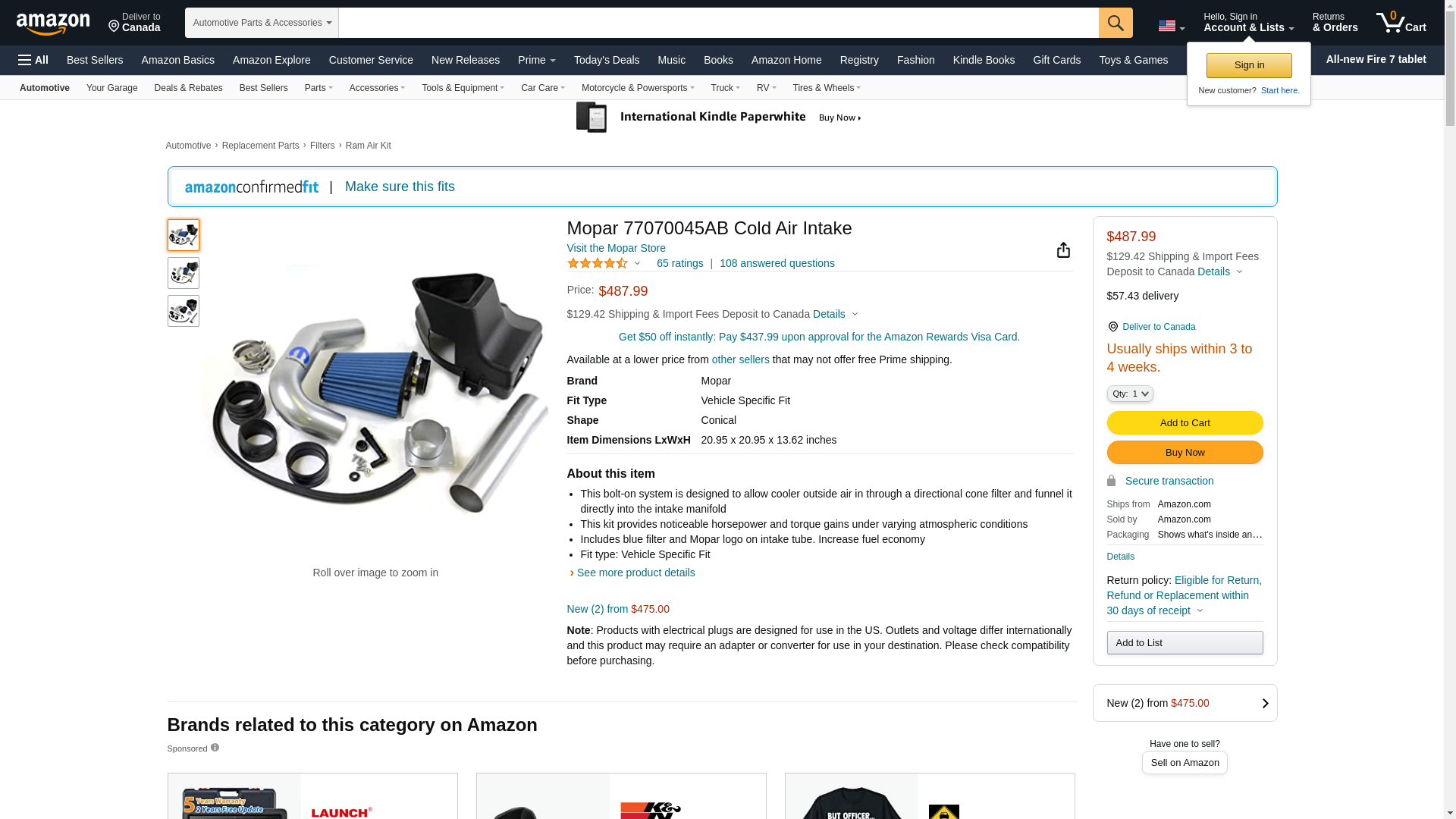Expand the return policy details chevron

(x=1200, y=611)
